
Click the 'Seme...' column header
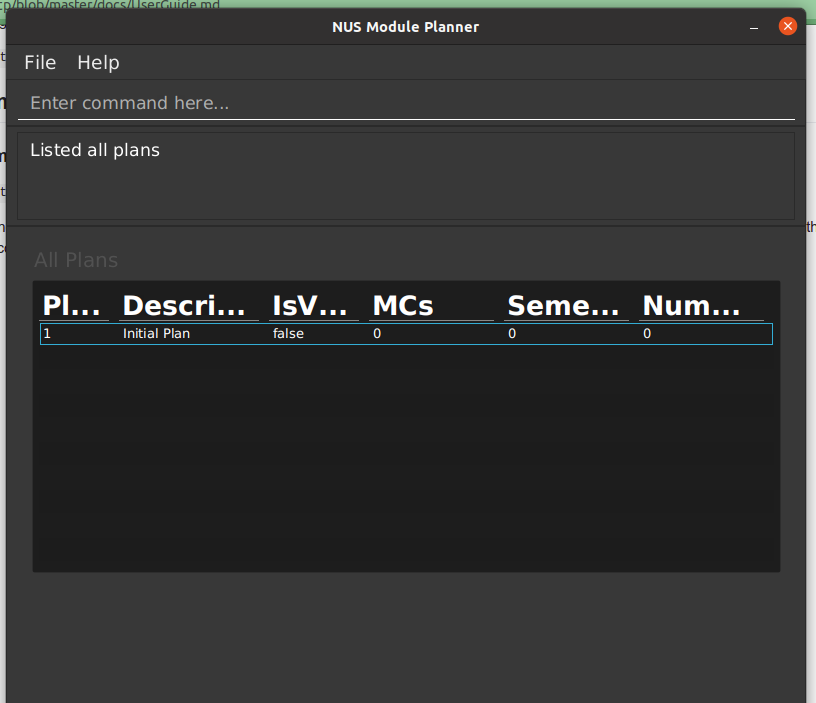click(x=566, y=305)
